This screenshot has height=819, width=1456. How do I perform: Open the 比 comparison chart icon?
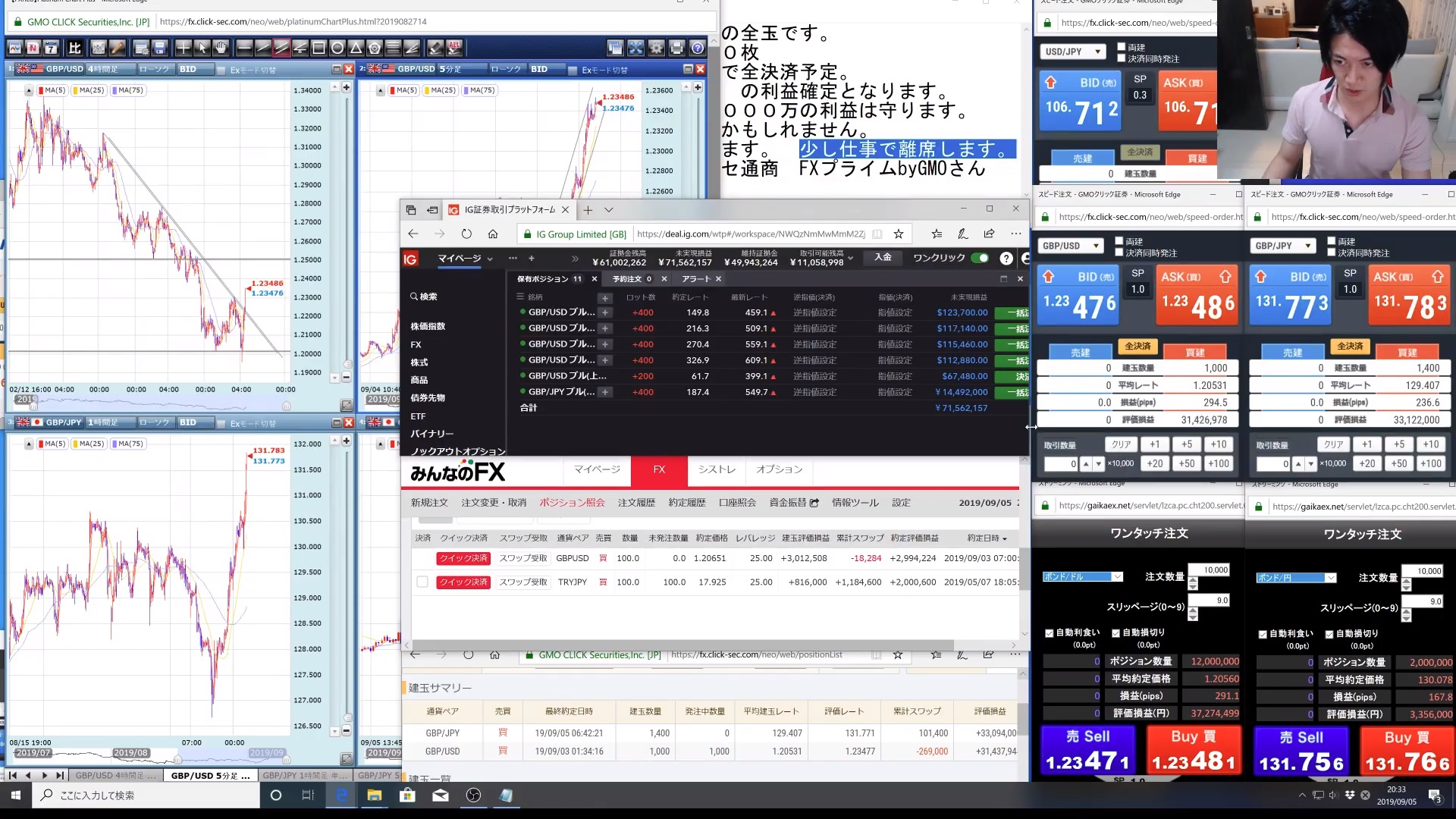click(x=74, y=49)
